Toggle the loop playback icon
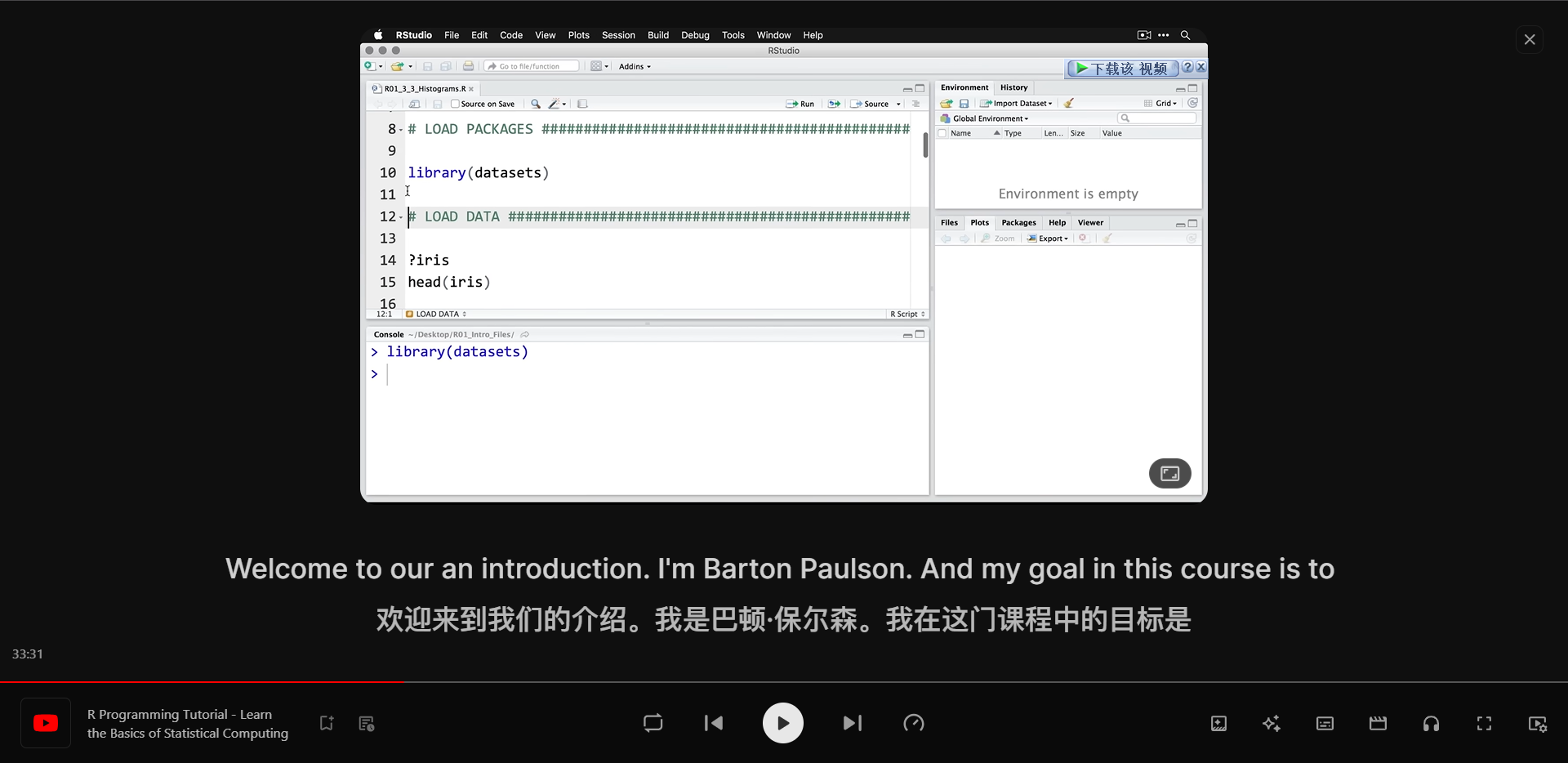This screenshot has height=763, width=1568. 653,723
